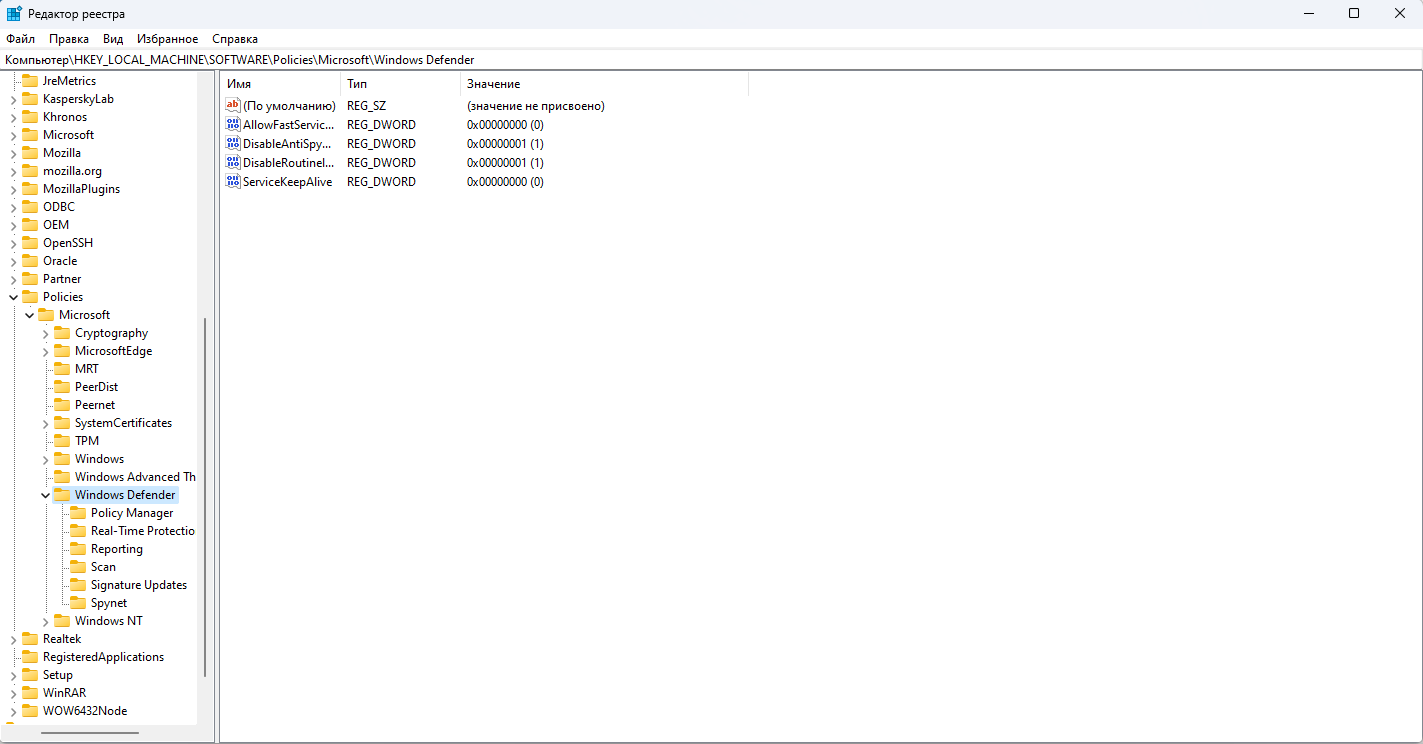Select the AllowFastServic... value name
Viewport: 1423px width, 744px height.
(288, 124)
